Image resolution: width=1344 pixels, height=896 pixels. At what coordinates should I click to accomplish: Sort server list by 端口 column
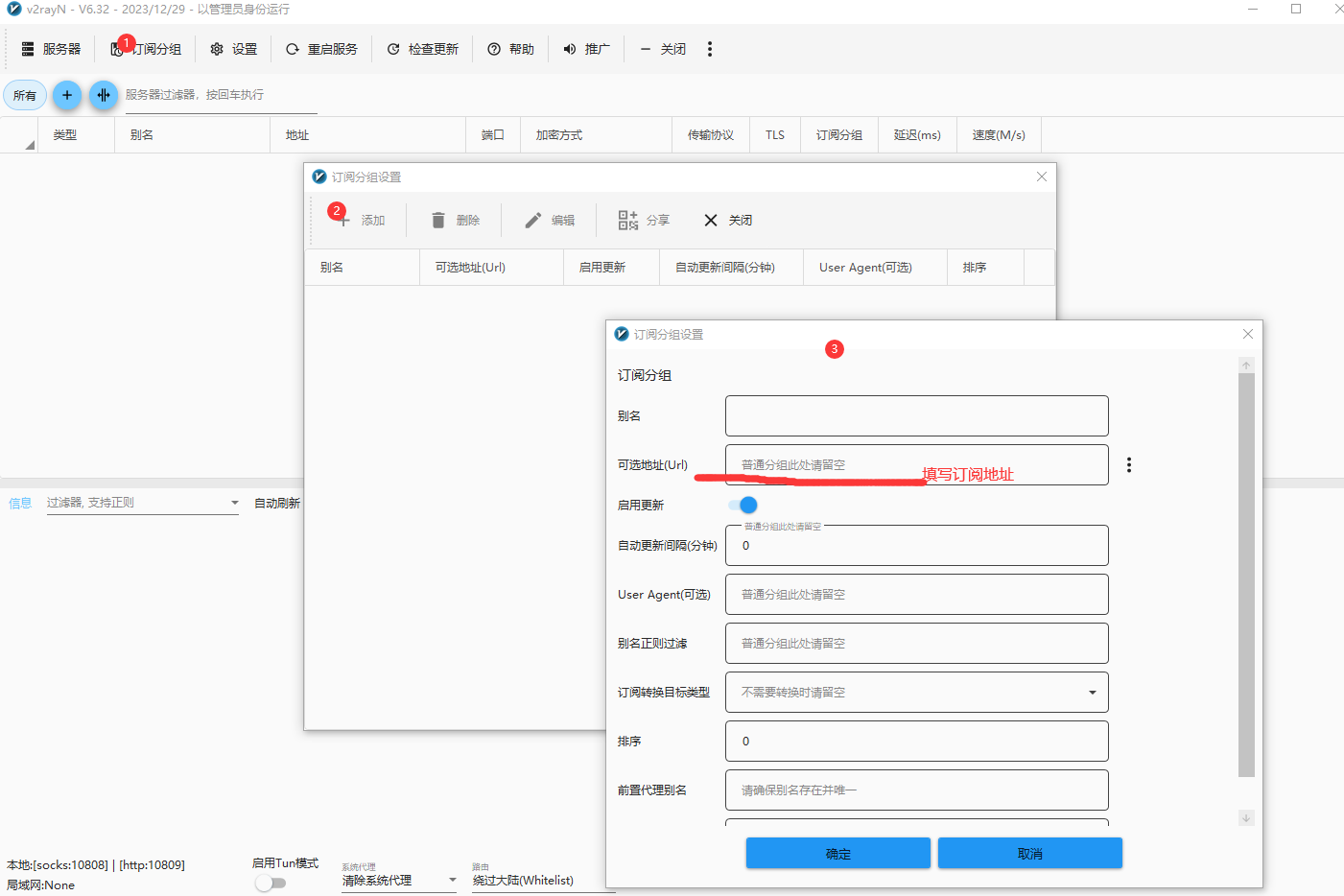(493, 135)
